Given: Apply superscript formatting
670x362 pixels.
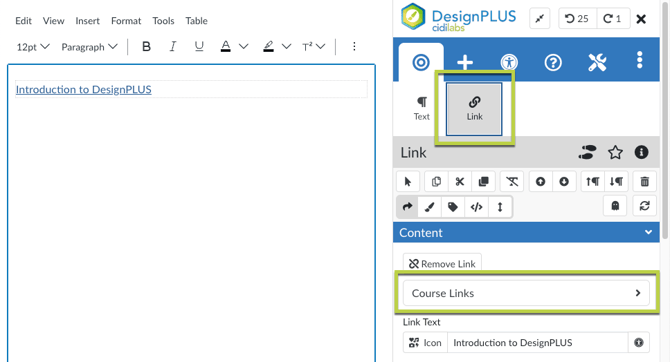Looking at the screenshot, I should coord(307,47).
